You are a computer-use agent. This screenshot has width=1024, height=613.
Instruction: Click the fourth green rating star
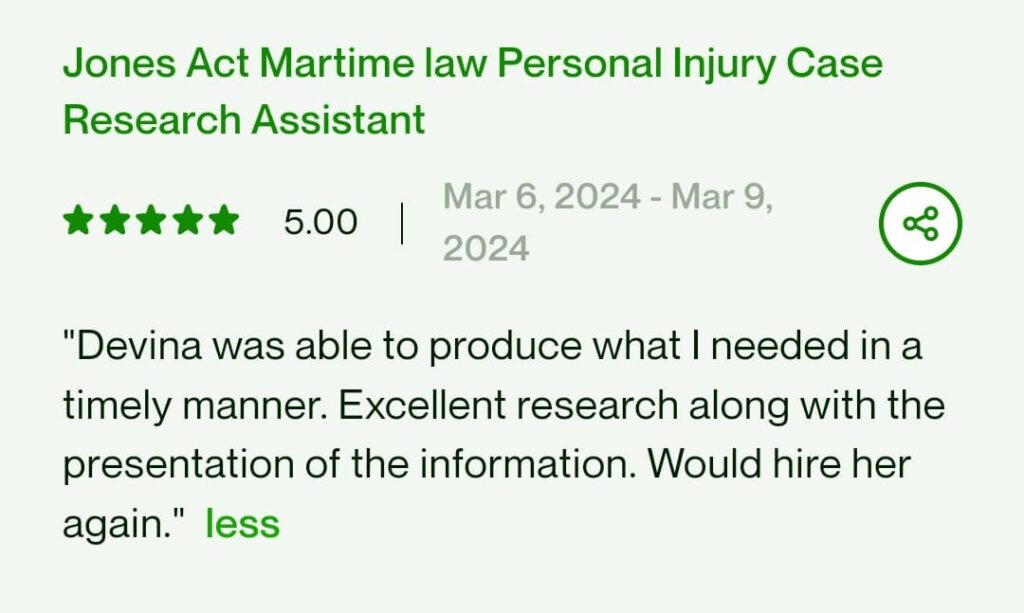pos(187,221)
